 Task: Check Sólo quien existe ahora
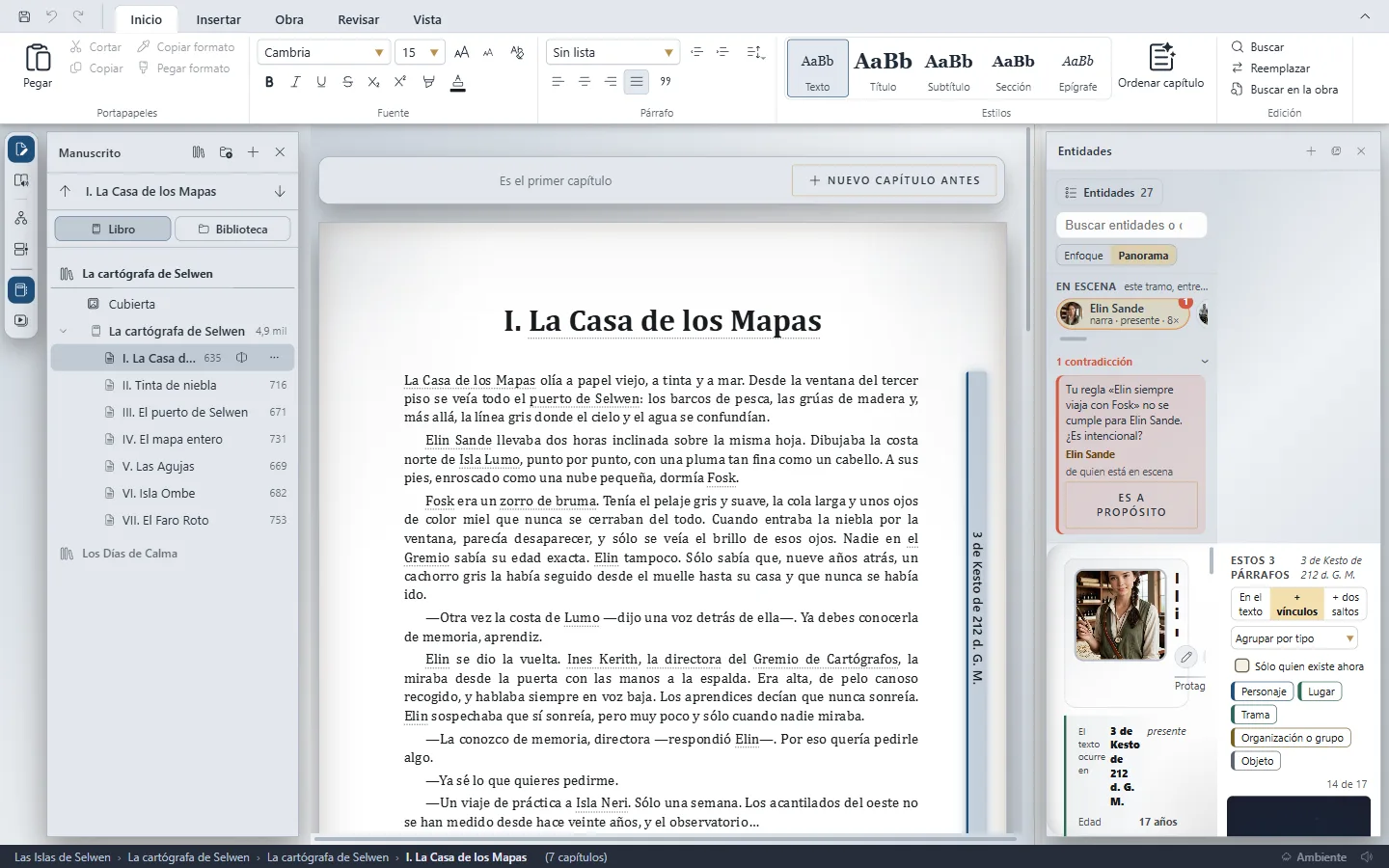pyautogui.click(x=1242, y=665)
